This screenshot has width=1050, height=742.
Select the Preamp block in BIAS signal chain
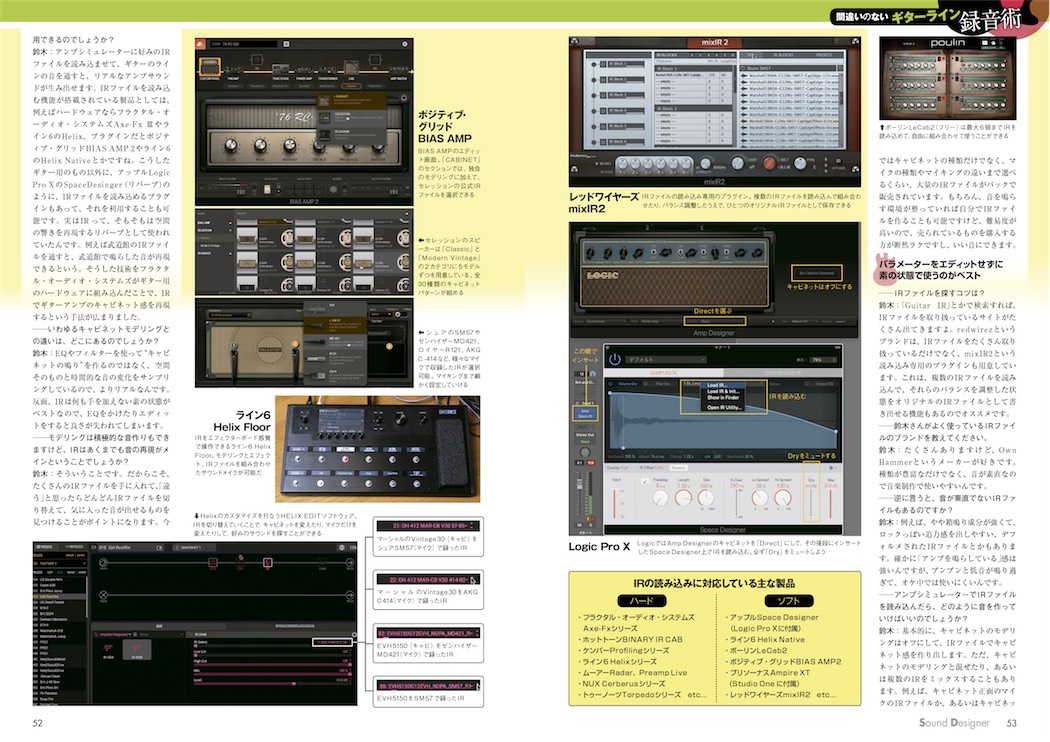[x=233, y=72]
